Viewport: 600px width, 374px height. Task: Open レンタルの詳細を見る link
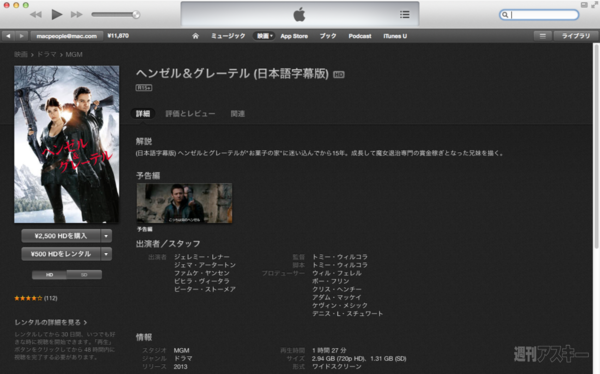tap(51, 322)
